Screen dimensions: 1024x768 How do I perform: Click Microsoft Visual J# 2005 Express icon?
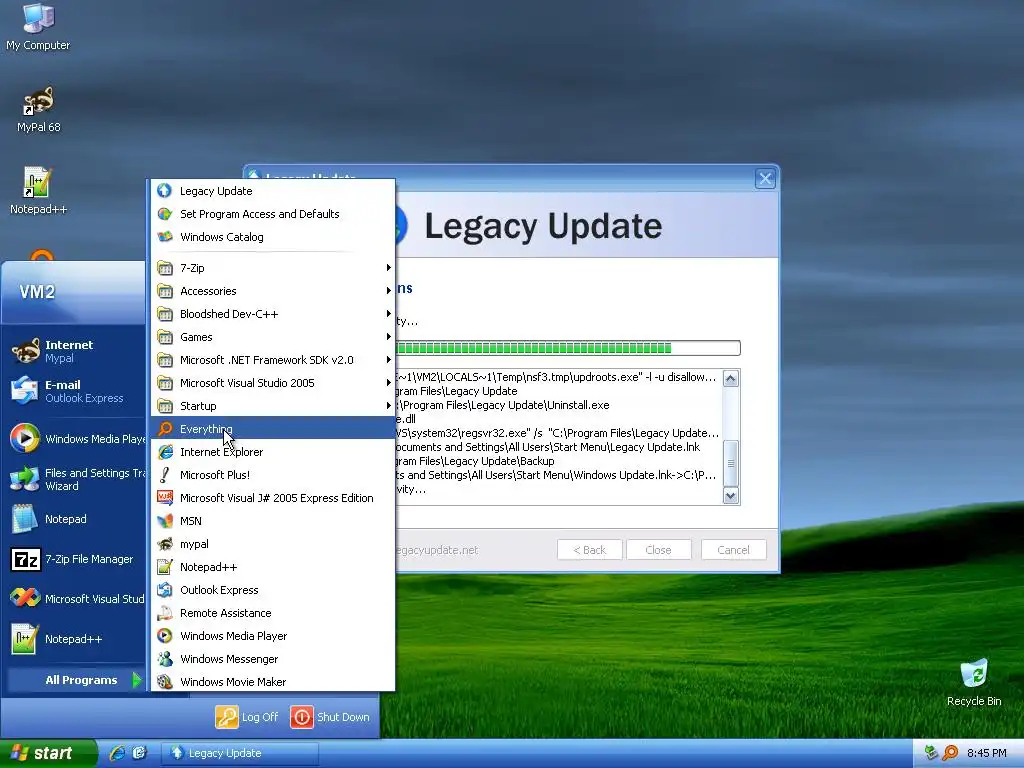(165, 498)
